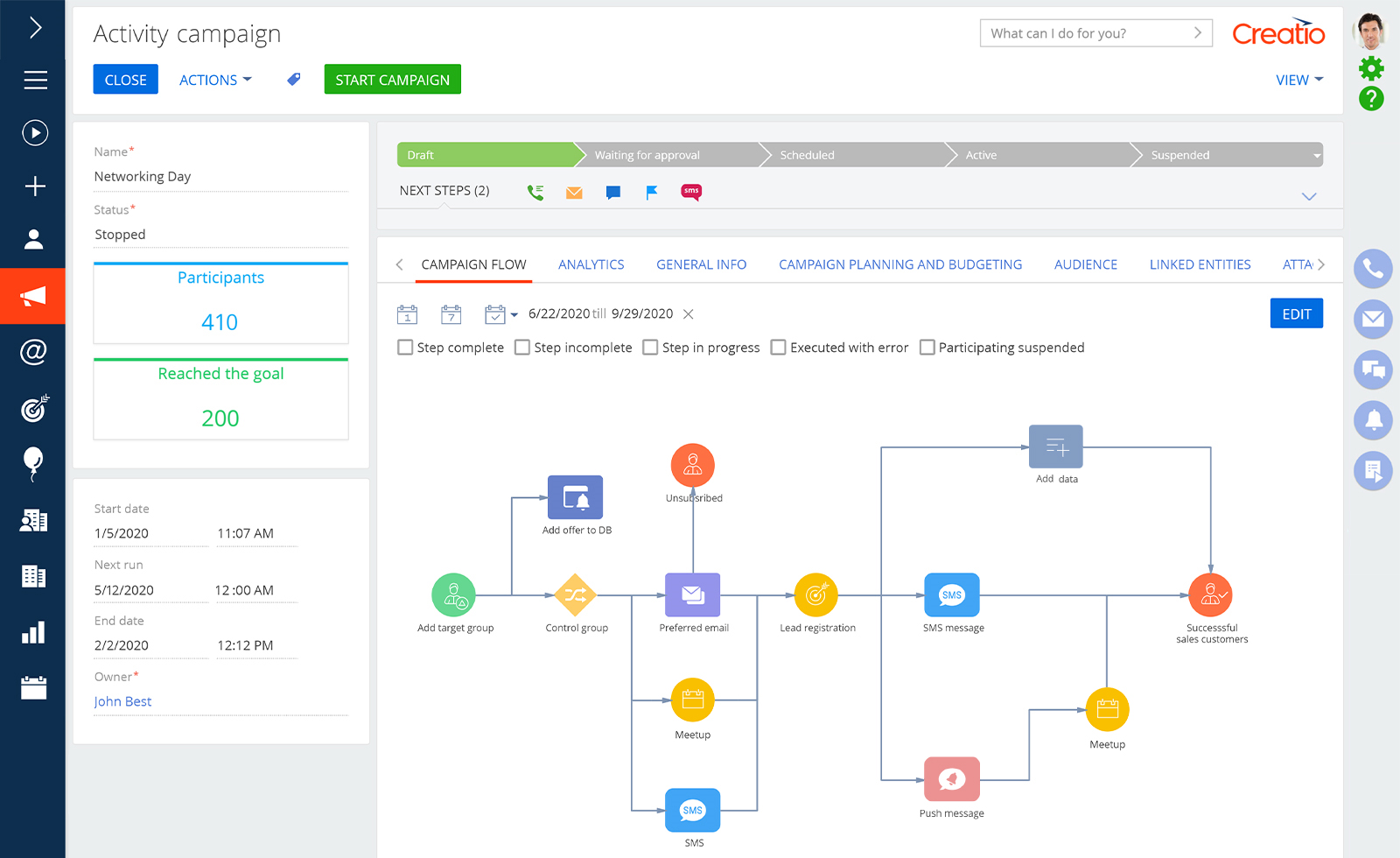Select the call icon under Next Steps
Image resolution: width=1400 pixels, height=858 pixels.
pos(535,192)
